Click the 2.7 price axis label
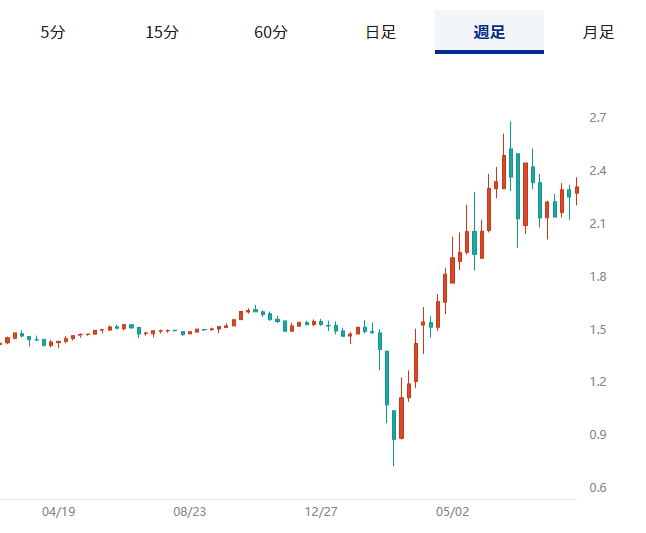This screenshot has height=533, width=646. (x=597, y=118)
